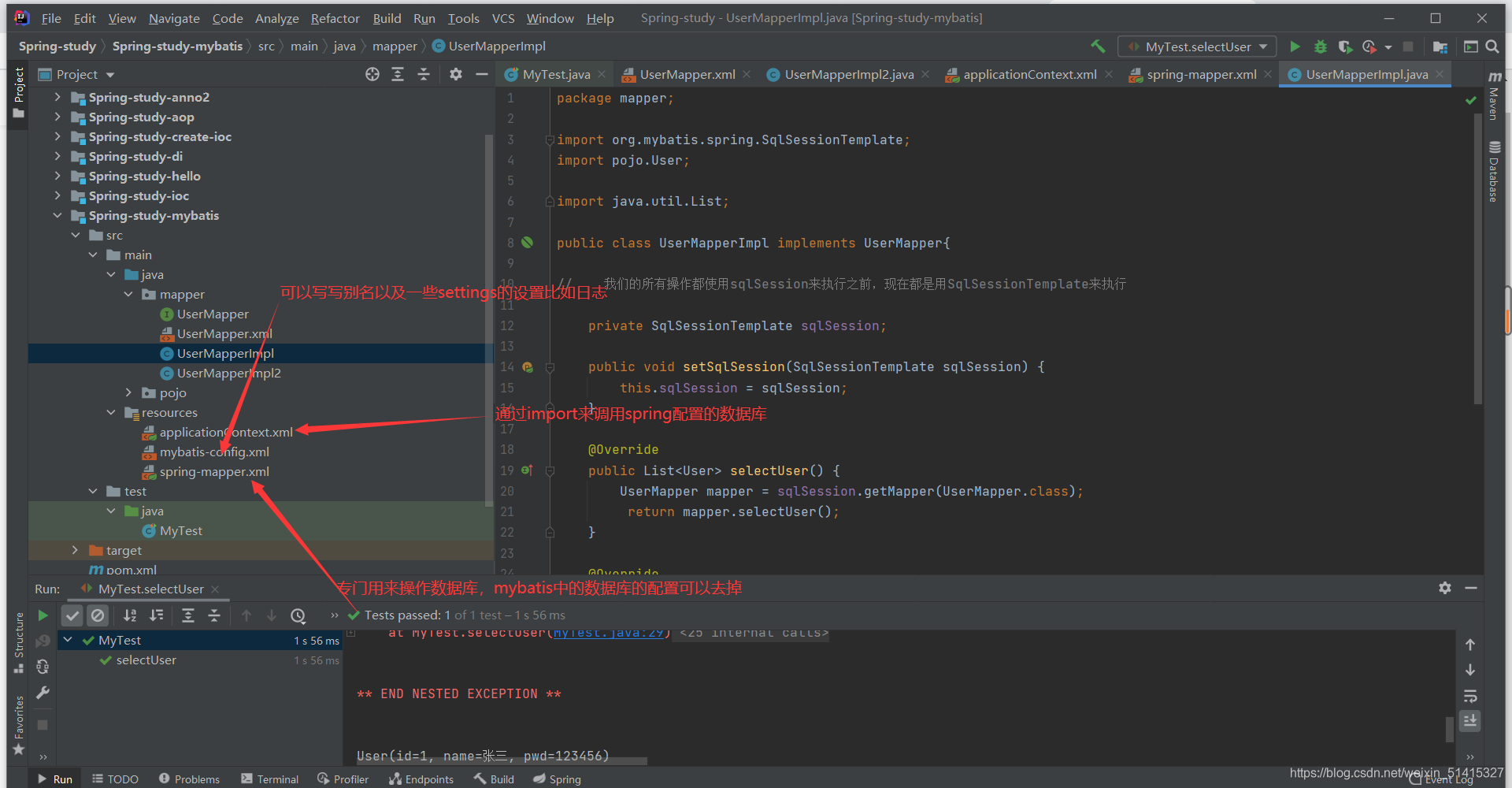Viewport: 1512px width, 788px height.
Task: Click the green Run button in the top toolbar
Action: (x=1295, y=46)
